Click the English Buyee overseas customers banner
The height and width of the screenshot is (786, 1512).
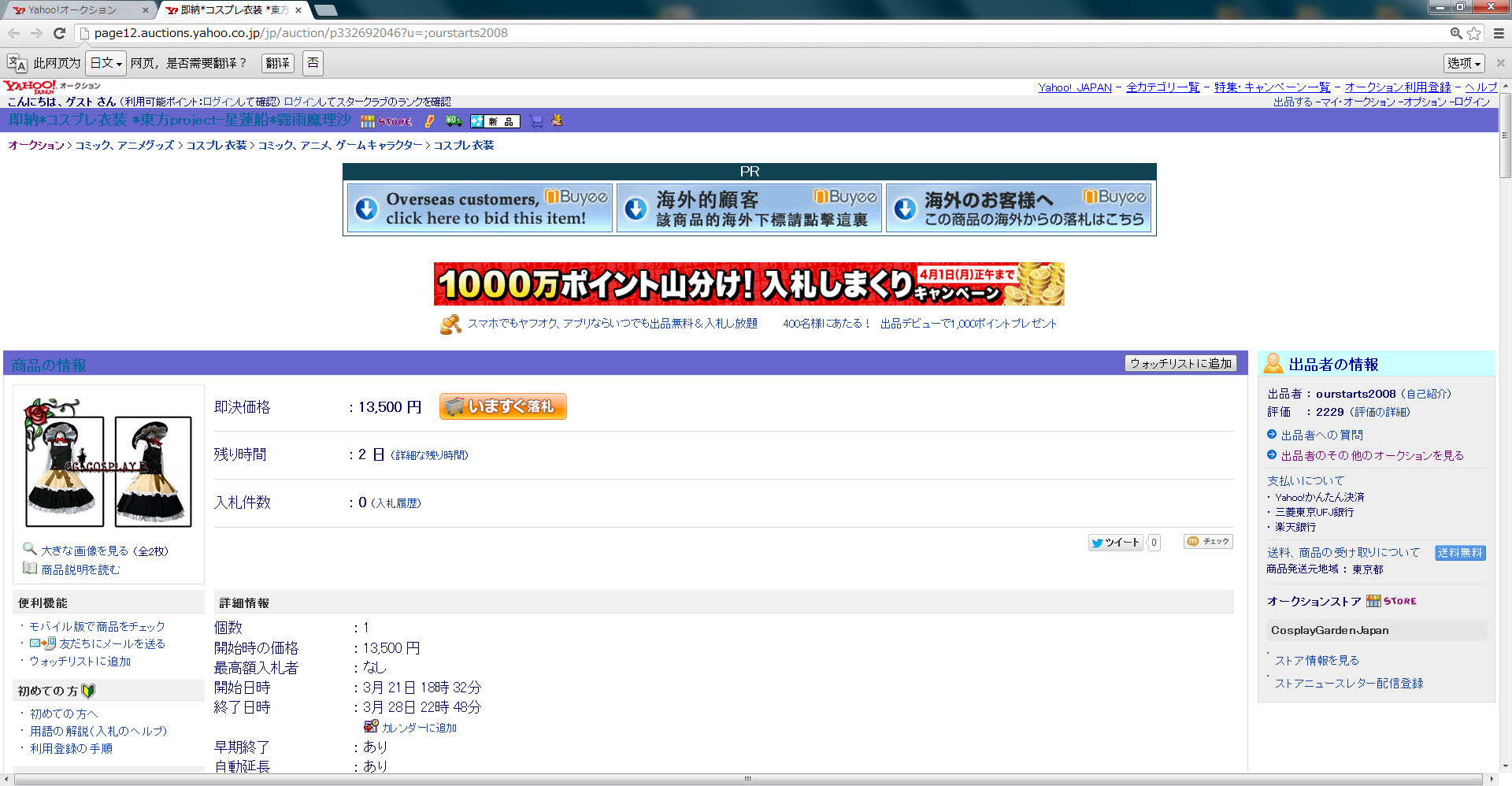pos(480,208)
